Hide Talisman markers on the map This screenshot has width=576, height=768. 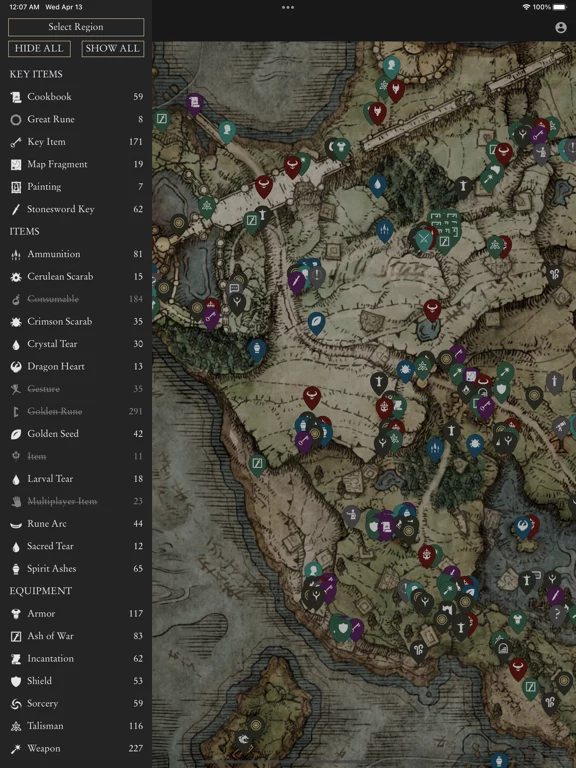pyautogui.click(x=76, y=726)
